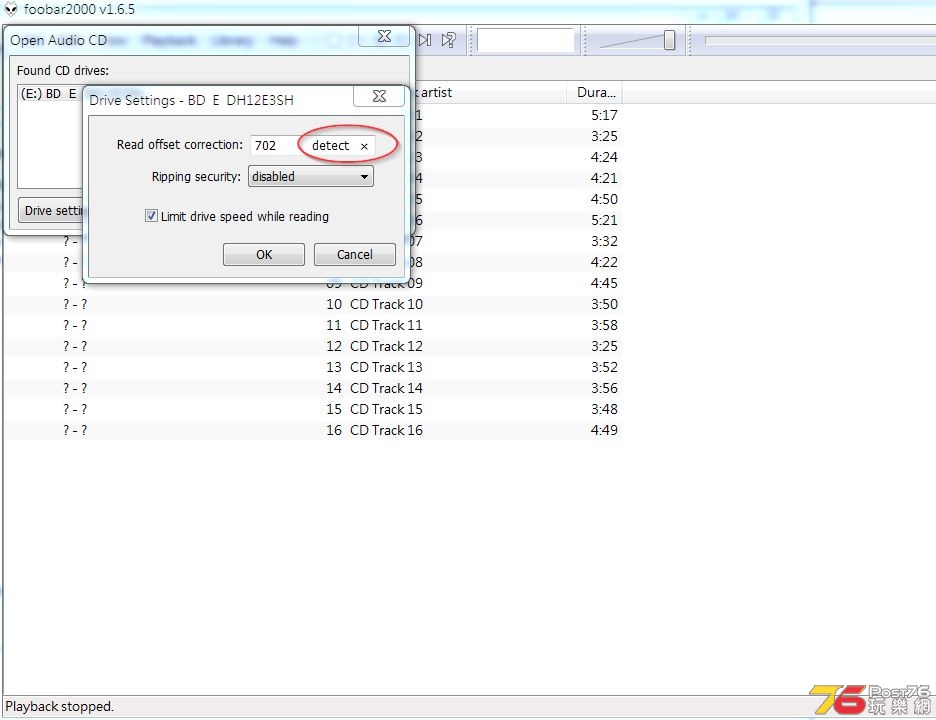Click the random playback toolbar icon

point(448,40)
